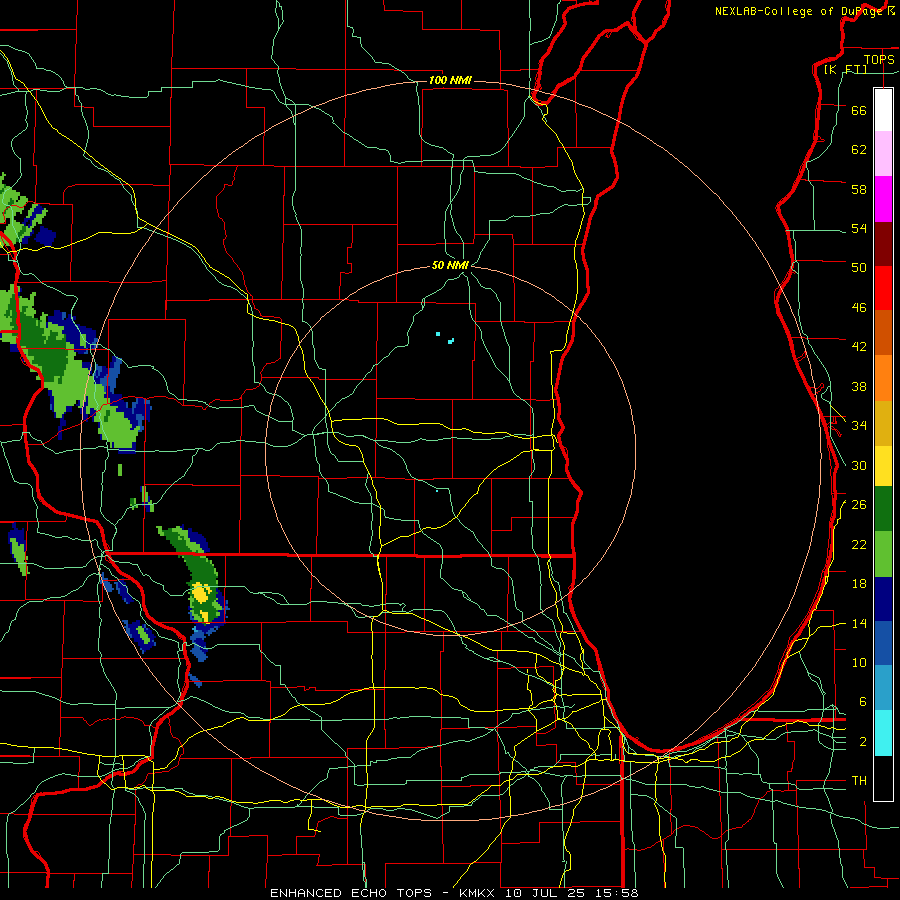900x900 pixels.
Task: Click the dark green legend swatch
Action: 883,509
